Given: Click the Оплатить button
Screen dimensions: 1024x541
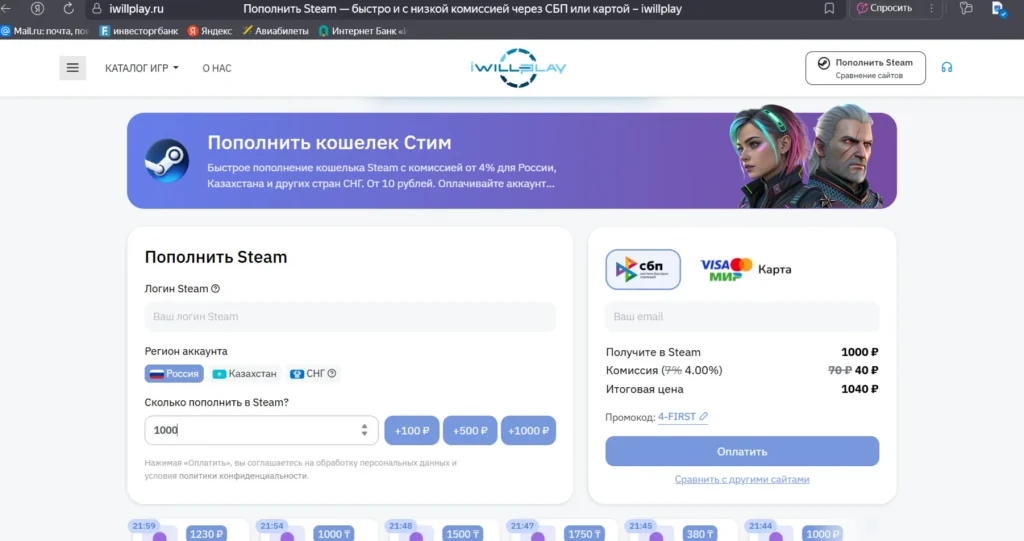Looking at the screenshot, I should (742, 451).
